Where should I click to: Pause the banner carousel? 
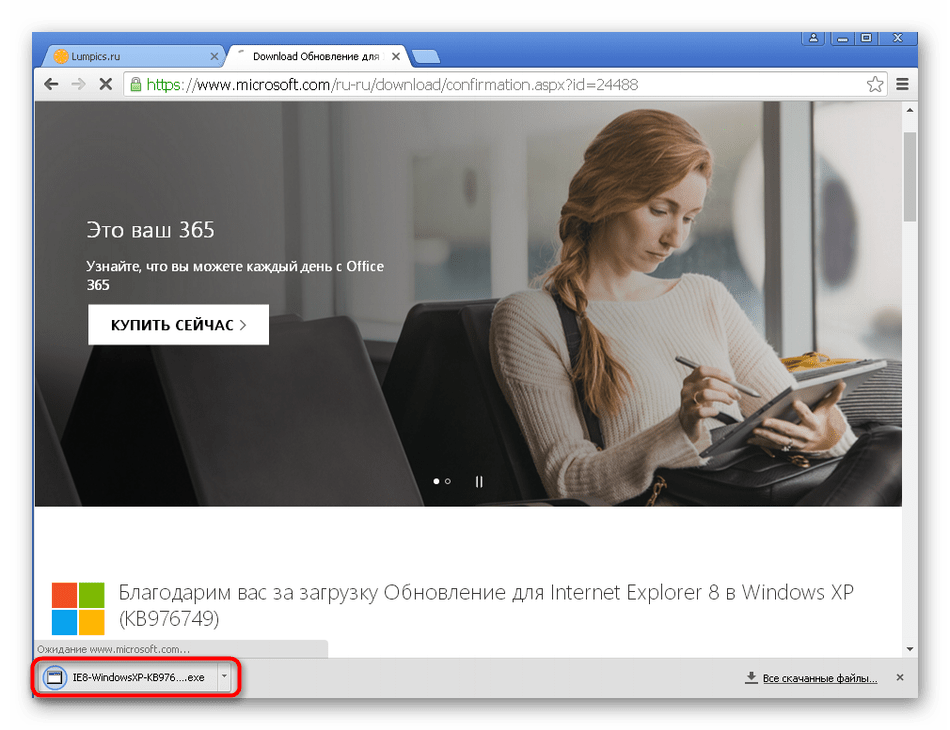coord(479,481)
